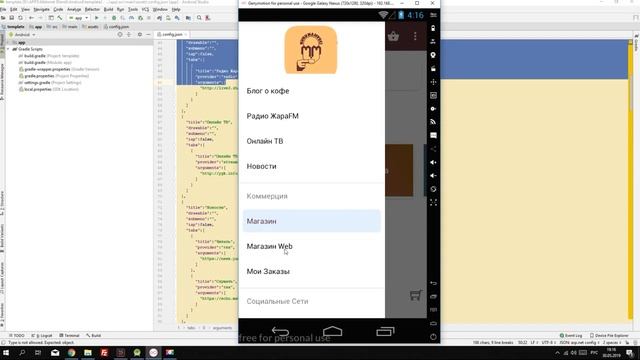Open the Device File Explorer panel
Screen dimensions: 640x360
609,336
